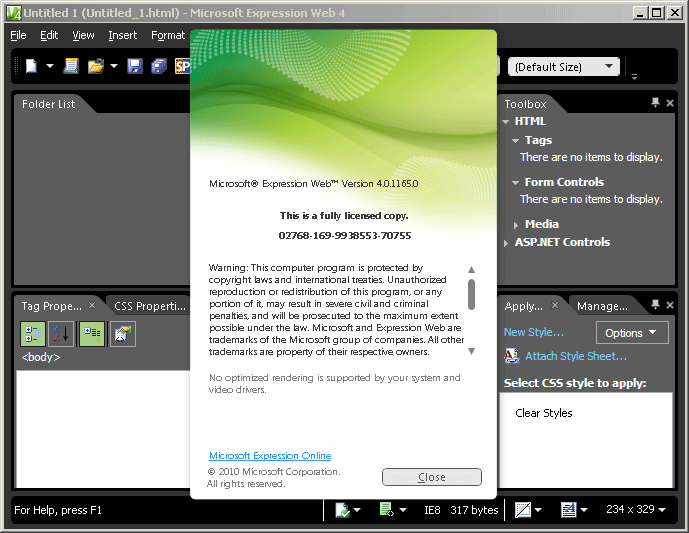
Task: Click the Style Application status bar icon
Action: click(568, 510)
